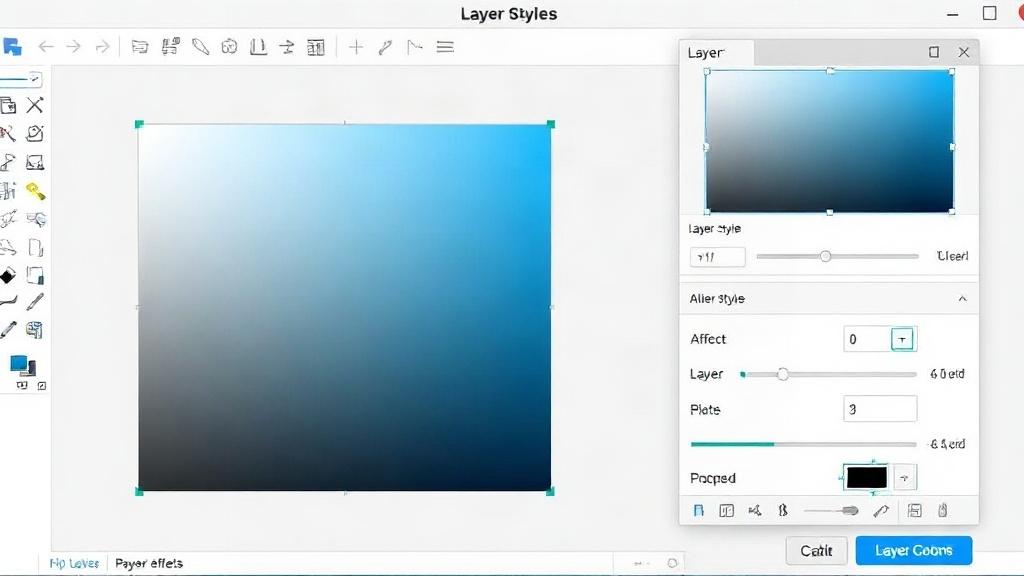Image resolution: width=1024 pixels, height=576 pixels.
Task: Open the hamburger menu in the top toolbar
Action: pos(445,47)
